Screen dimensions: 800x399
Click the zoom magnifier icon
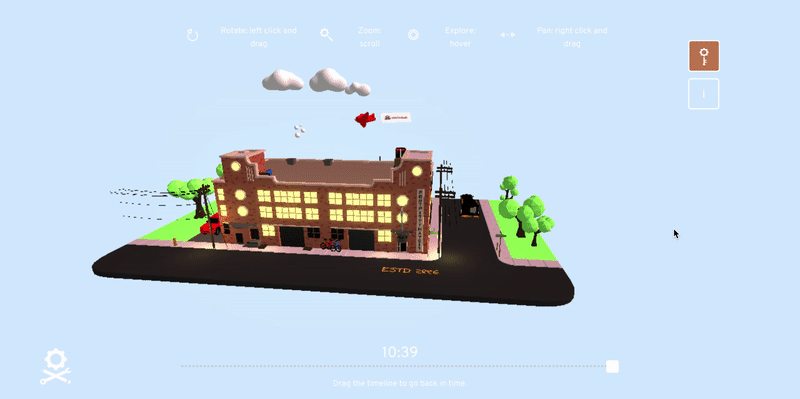coord(327,35)
